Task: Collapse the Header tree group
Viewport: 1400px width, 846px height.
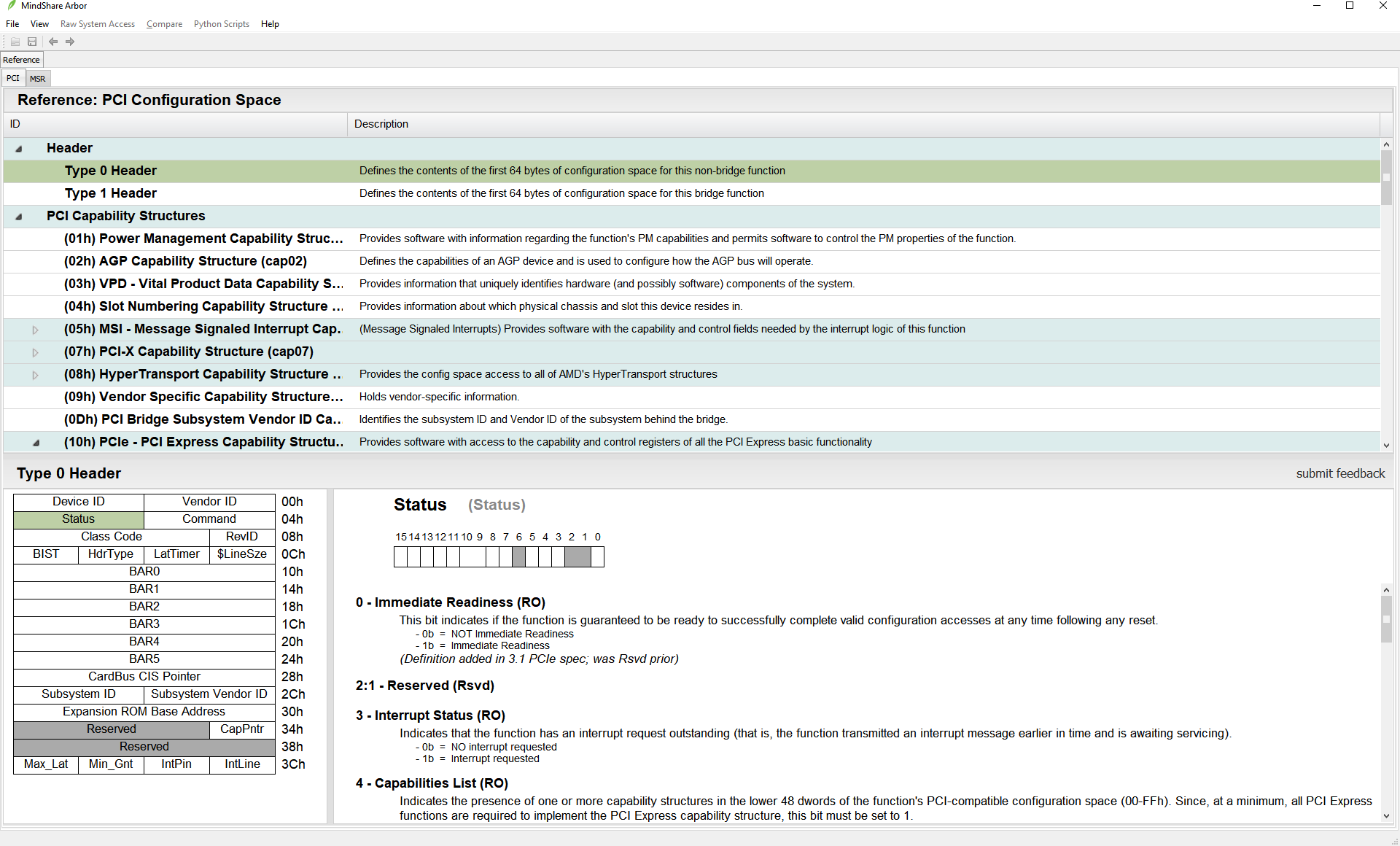Action: pos(19,149)
